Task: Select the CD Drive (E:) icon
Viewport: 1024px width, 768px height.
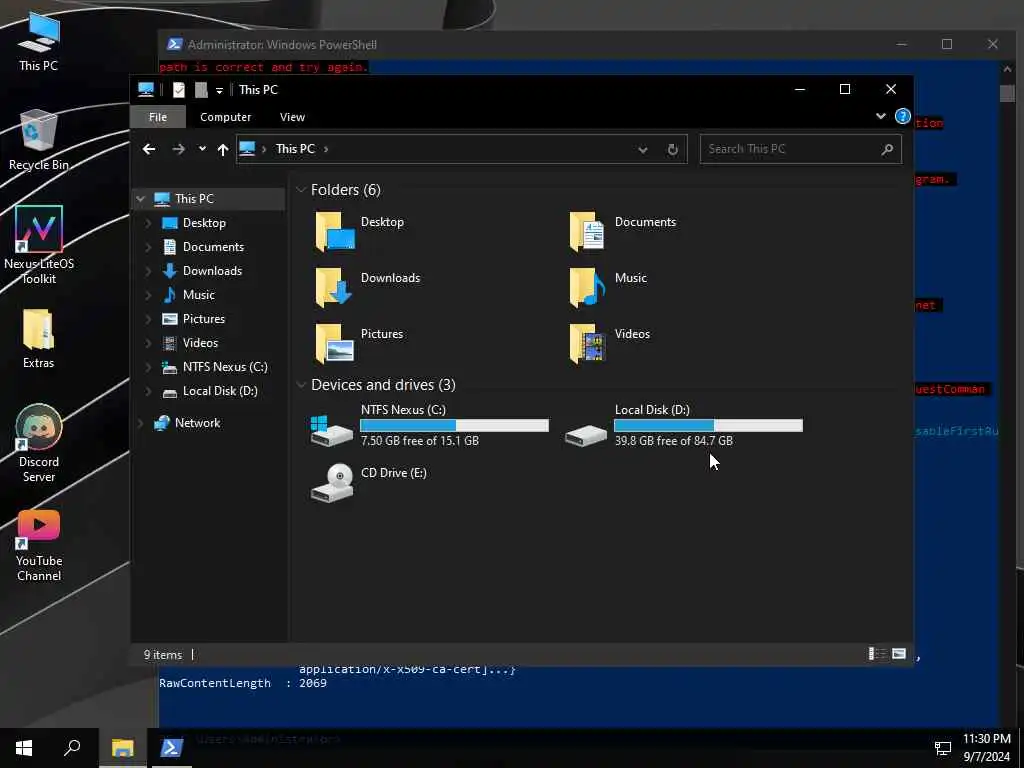Action: point(332,483)
